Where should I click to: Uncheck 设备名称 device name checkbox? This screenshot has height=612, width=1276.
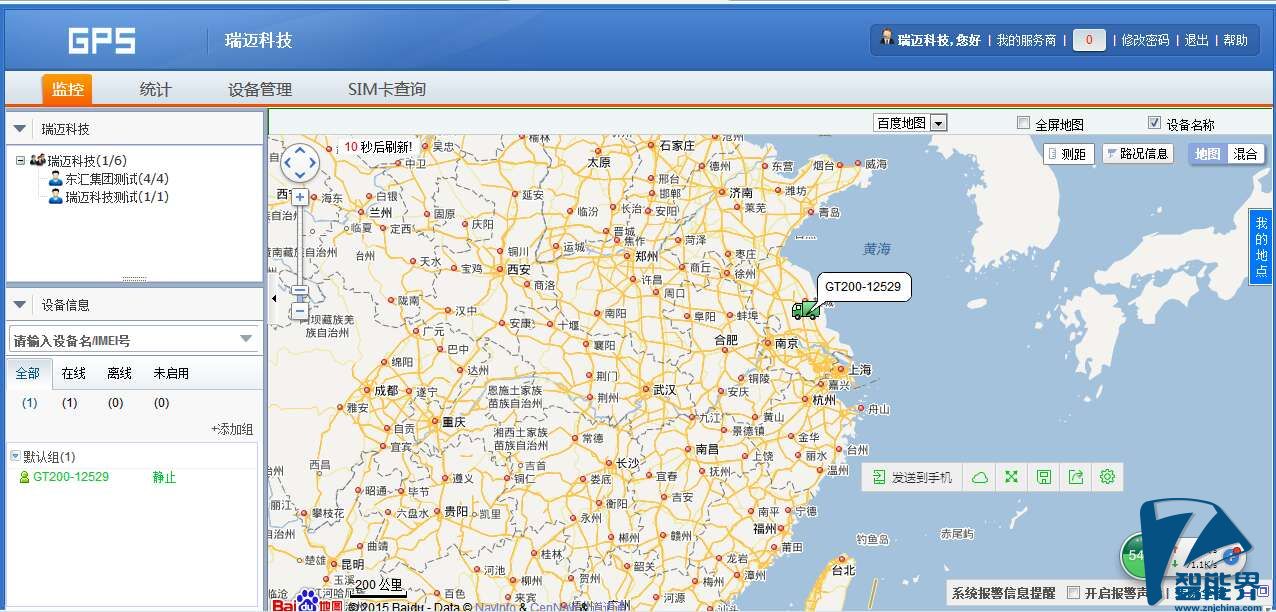coord(1155,123)
